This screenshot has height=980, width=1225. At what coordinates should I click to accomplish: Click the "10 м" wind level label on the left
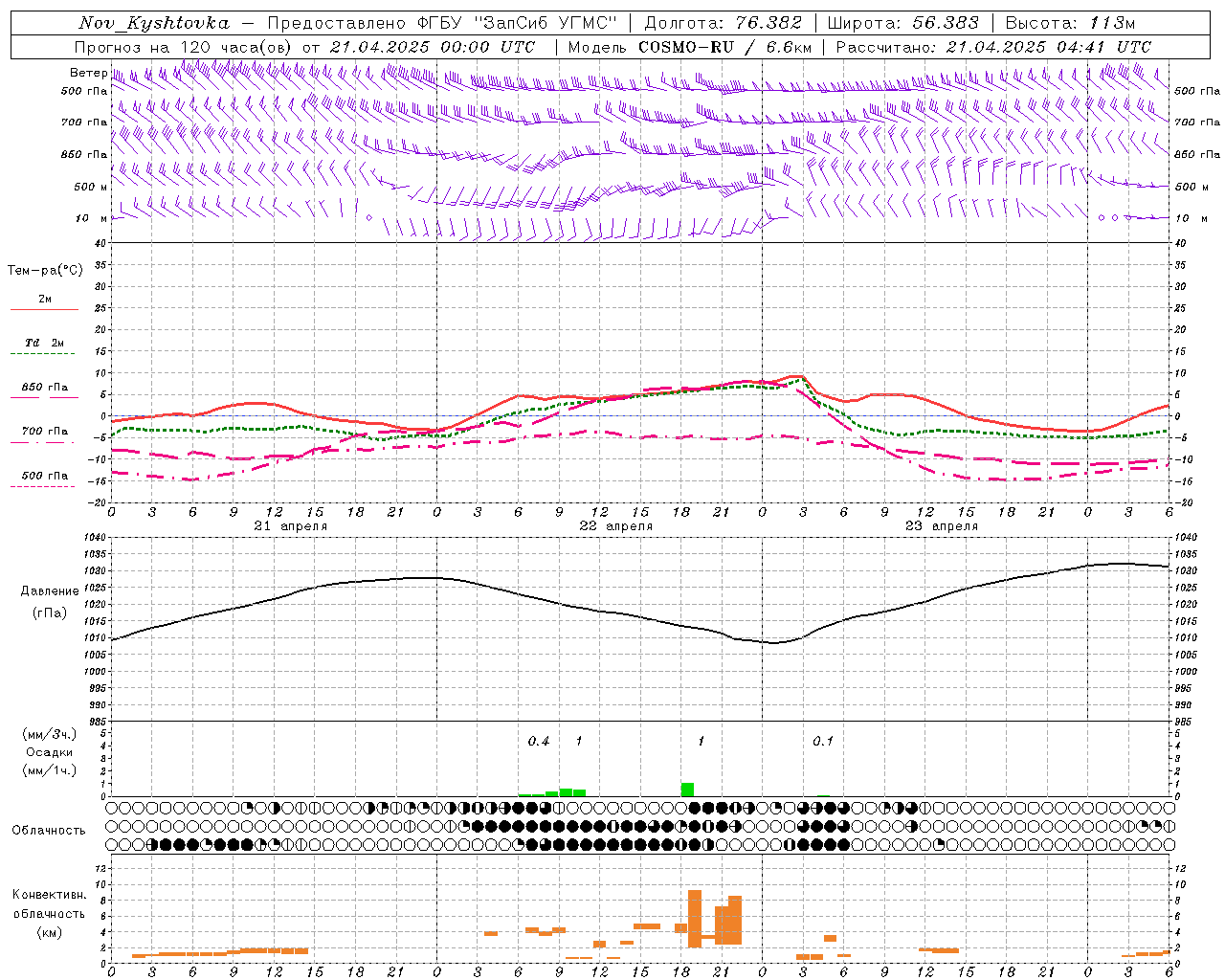(x=92, y=218)
